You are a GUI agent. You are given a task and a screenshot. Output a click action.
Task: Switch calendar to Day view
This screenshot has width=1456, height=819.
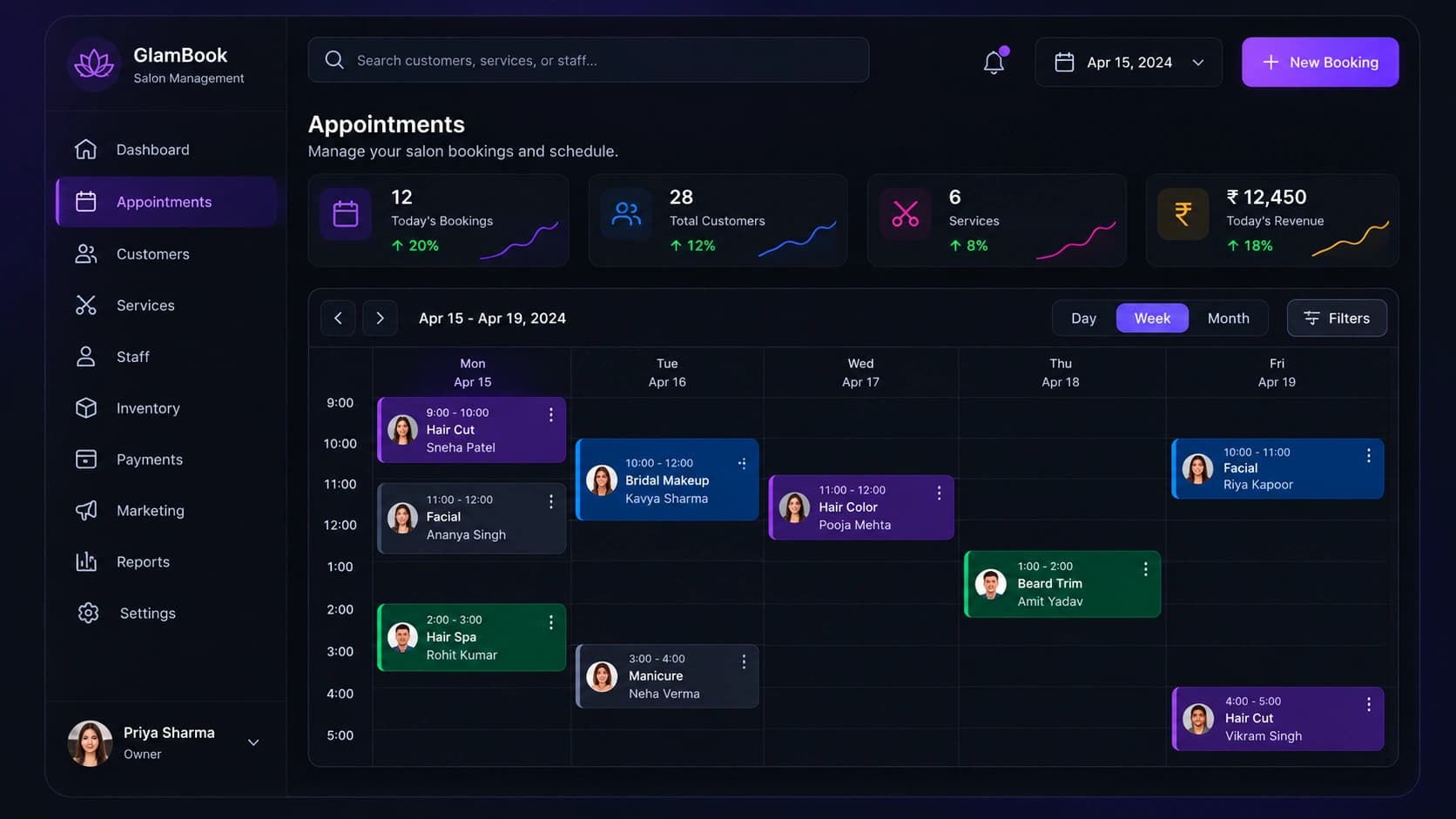[1083, 319]
